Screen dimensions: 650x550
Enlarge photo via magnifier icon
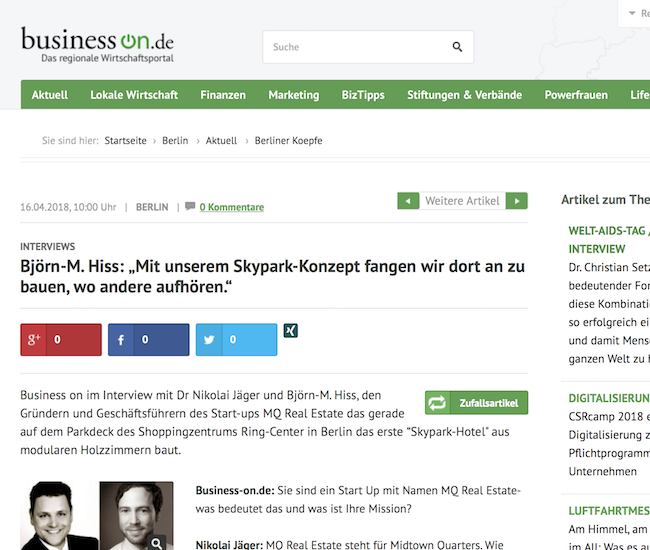coord(157,543)
